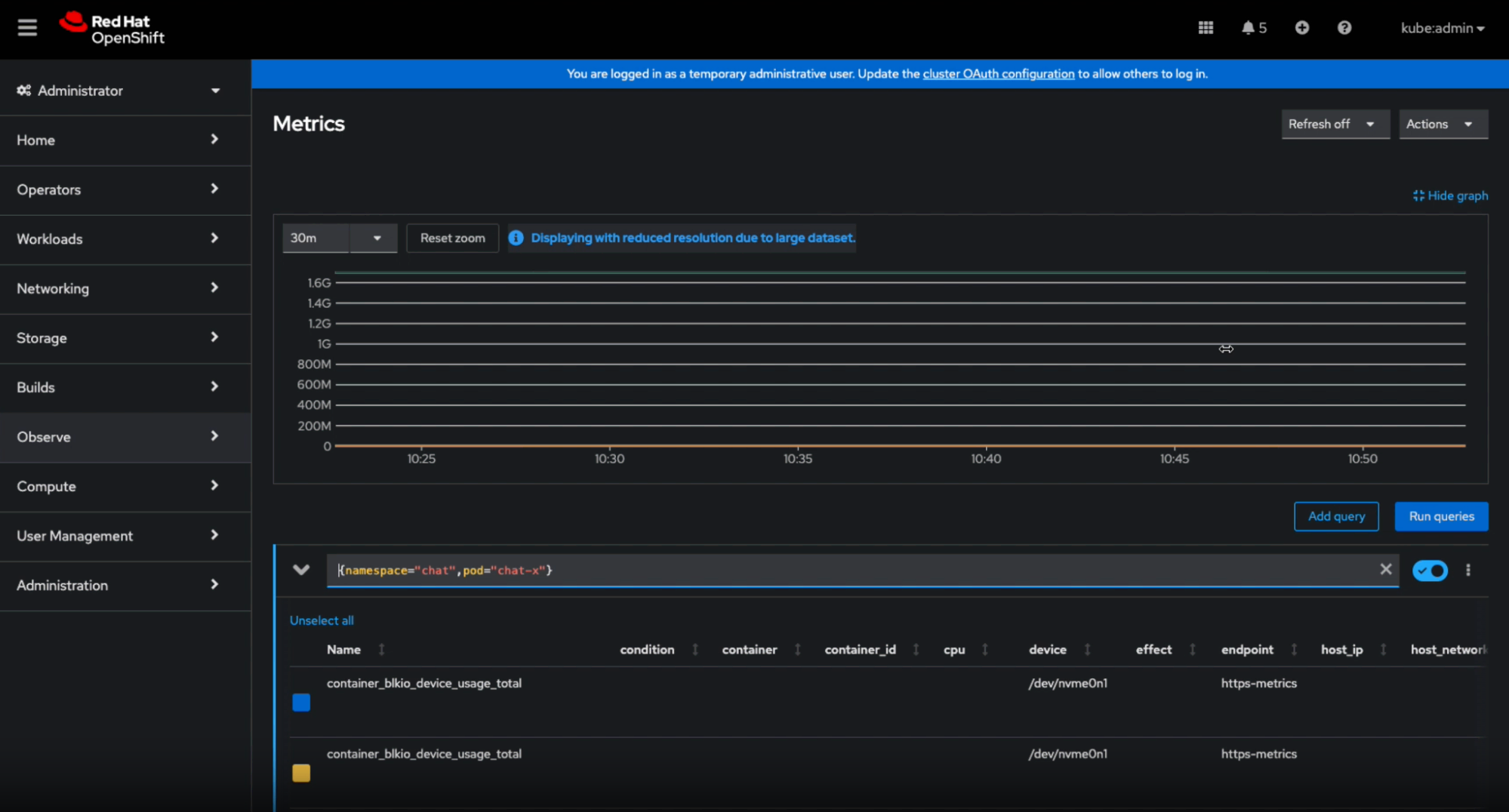This screenshot has width=1509, height=812.
Task: Toggle the yellow series swatch
Action: 301,773
